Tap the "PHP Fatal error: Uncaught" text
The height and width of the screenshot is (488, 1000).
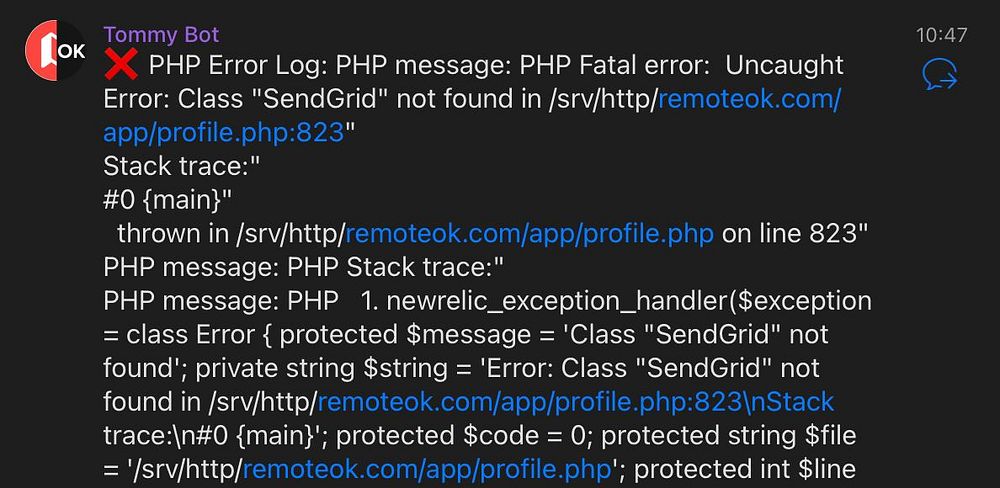coord(682,65)
